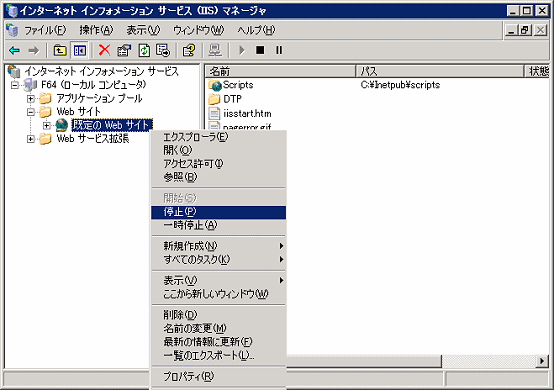Select the アプリケーション プール tree item
This screenshot has width=554, height=390.
click(x=99, y=98)
